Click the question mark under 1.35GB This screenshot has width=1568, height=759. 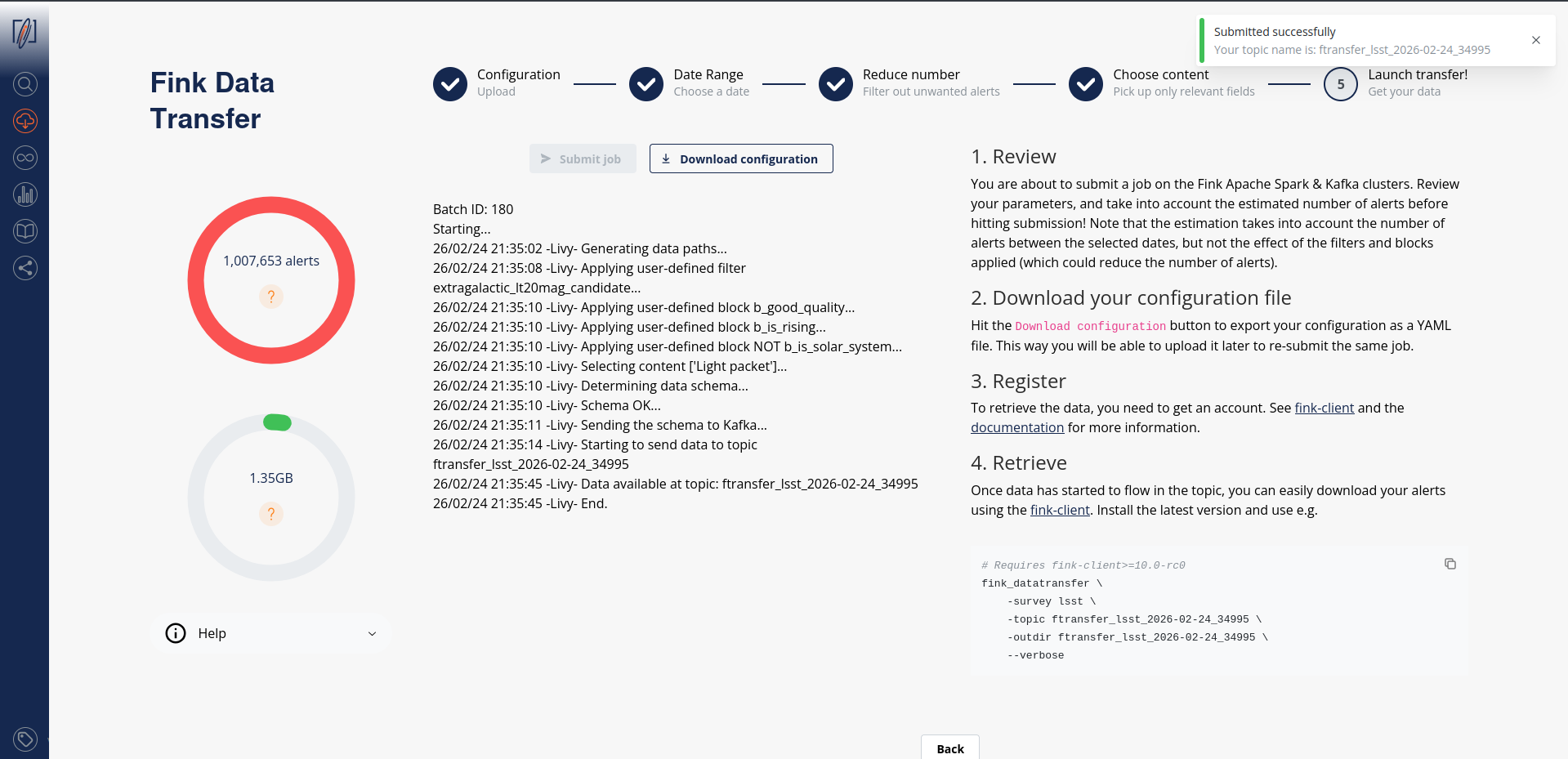[x=271, y=514]
